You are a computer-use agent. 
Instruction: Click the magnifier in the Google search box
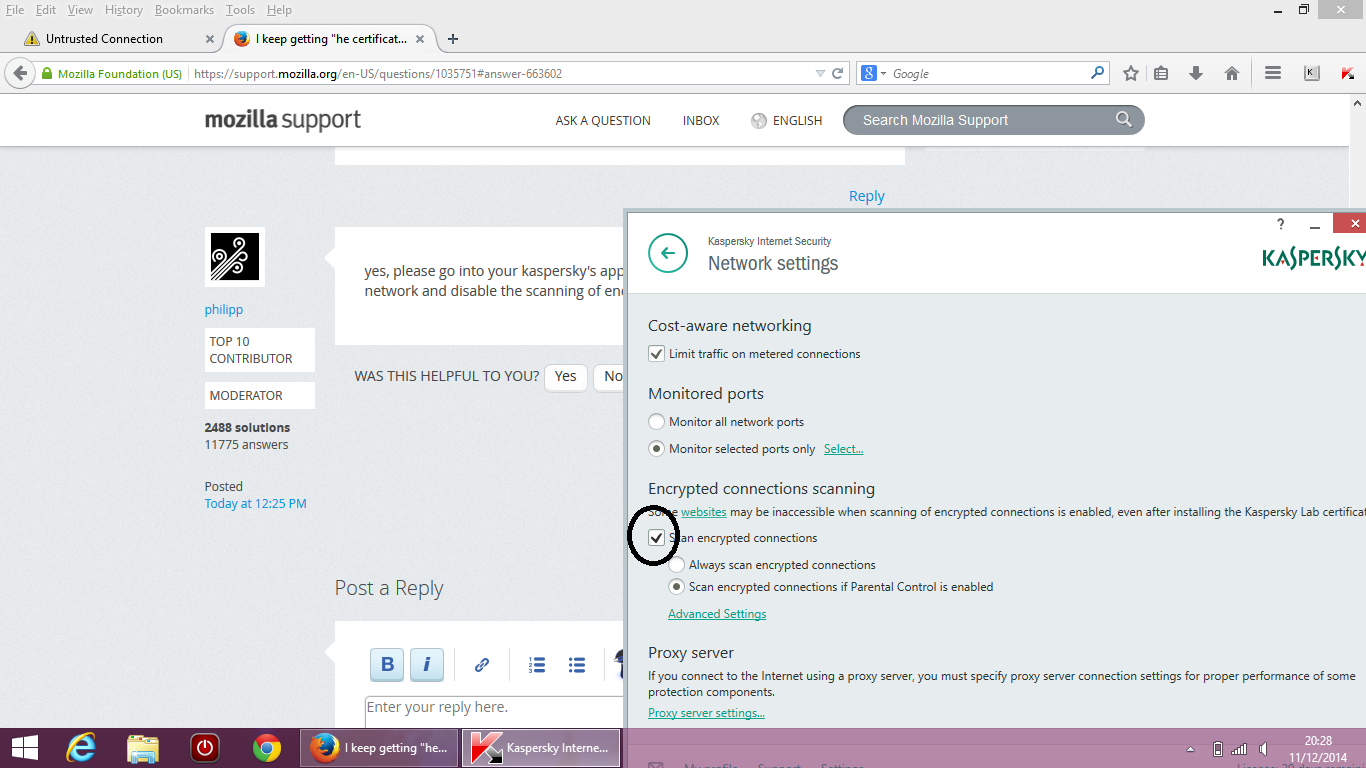(x=1097, y=73)
